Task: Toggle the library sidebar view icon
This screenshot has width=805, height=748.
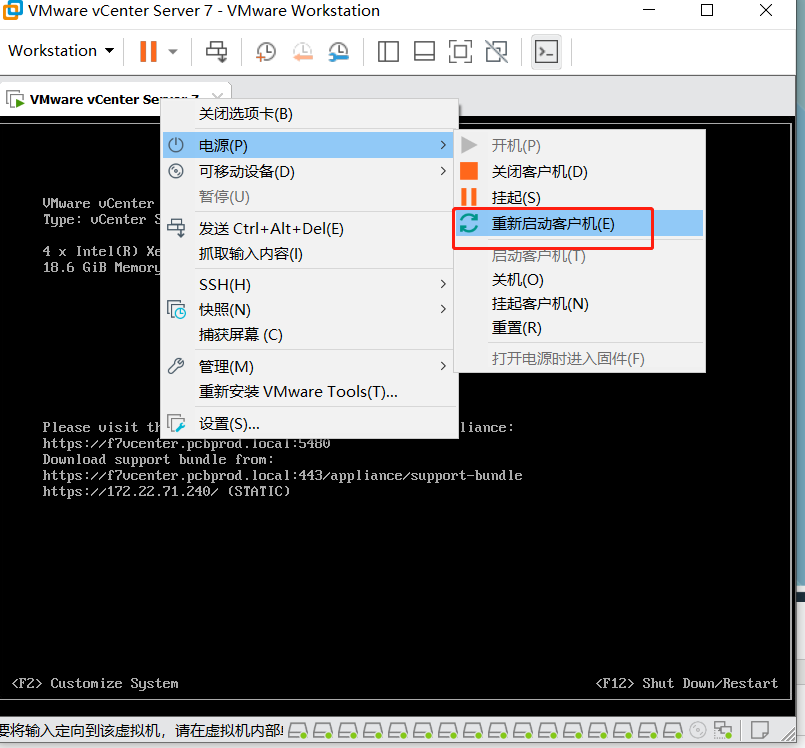Action: tap(388, 51)
